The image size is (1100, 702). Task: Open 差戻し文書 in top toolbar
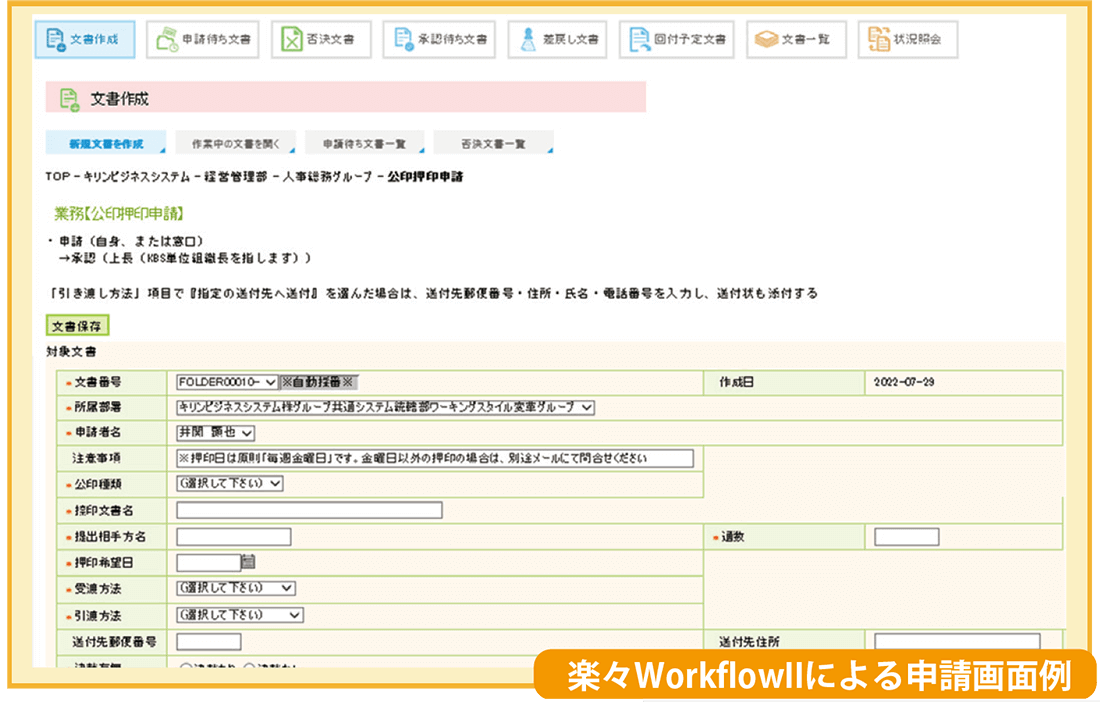558,39
